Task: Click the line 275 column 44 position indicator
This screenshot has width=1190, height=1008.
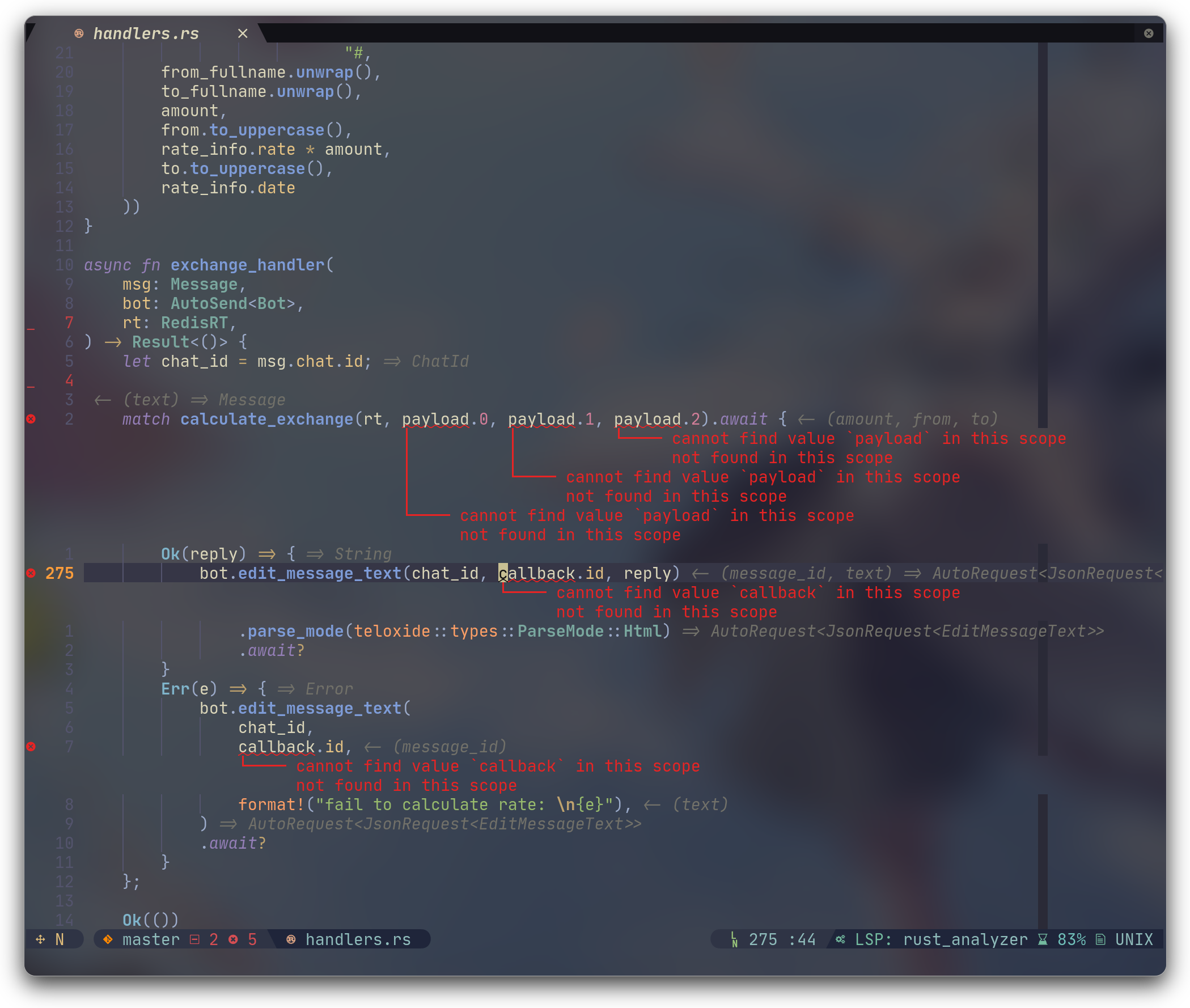Action: pyautogui.click(x=782, y=939)
